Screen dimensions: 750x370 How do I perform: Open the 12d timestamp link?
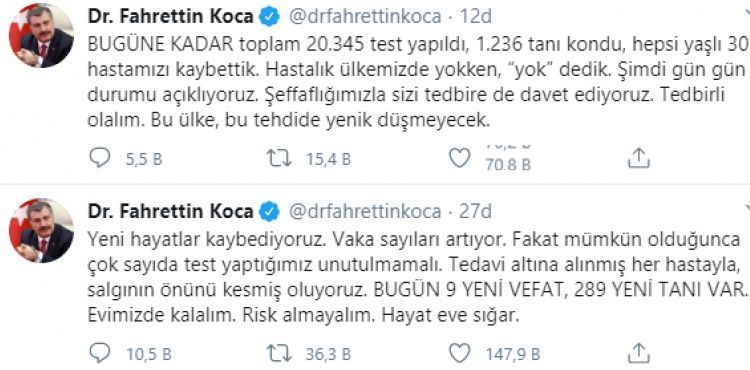tap(476, 17)
